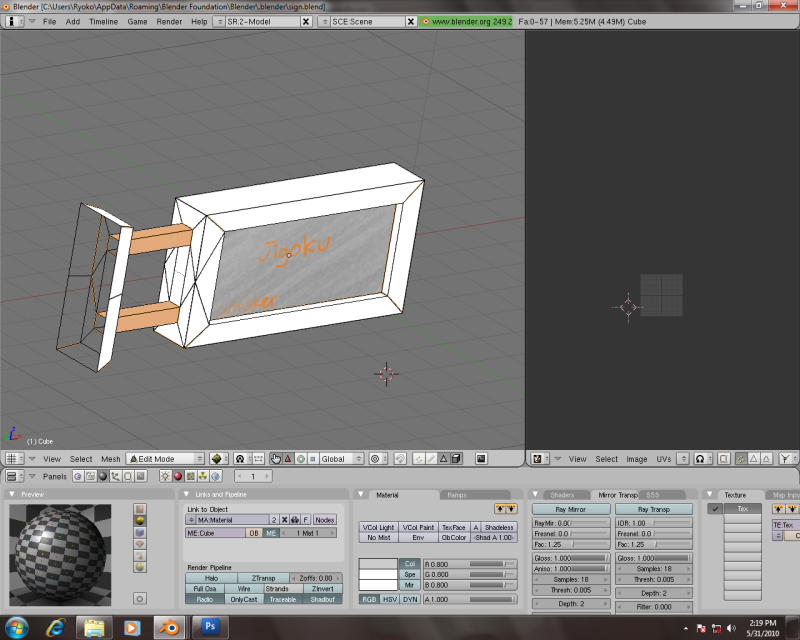Click the Nodes button
Image resolution: width=800 pixels, height=640 pixels.
[x=324, y=520]
